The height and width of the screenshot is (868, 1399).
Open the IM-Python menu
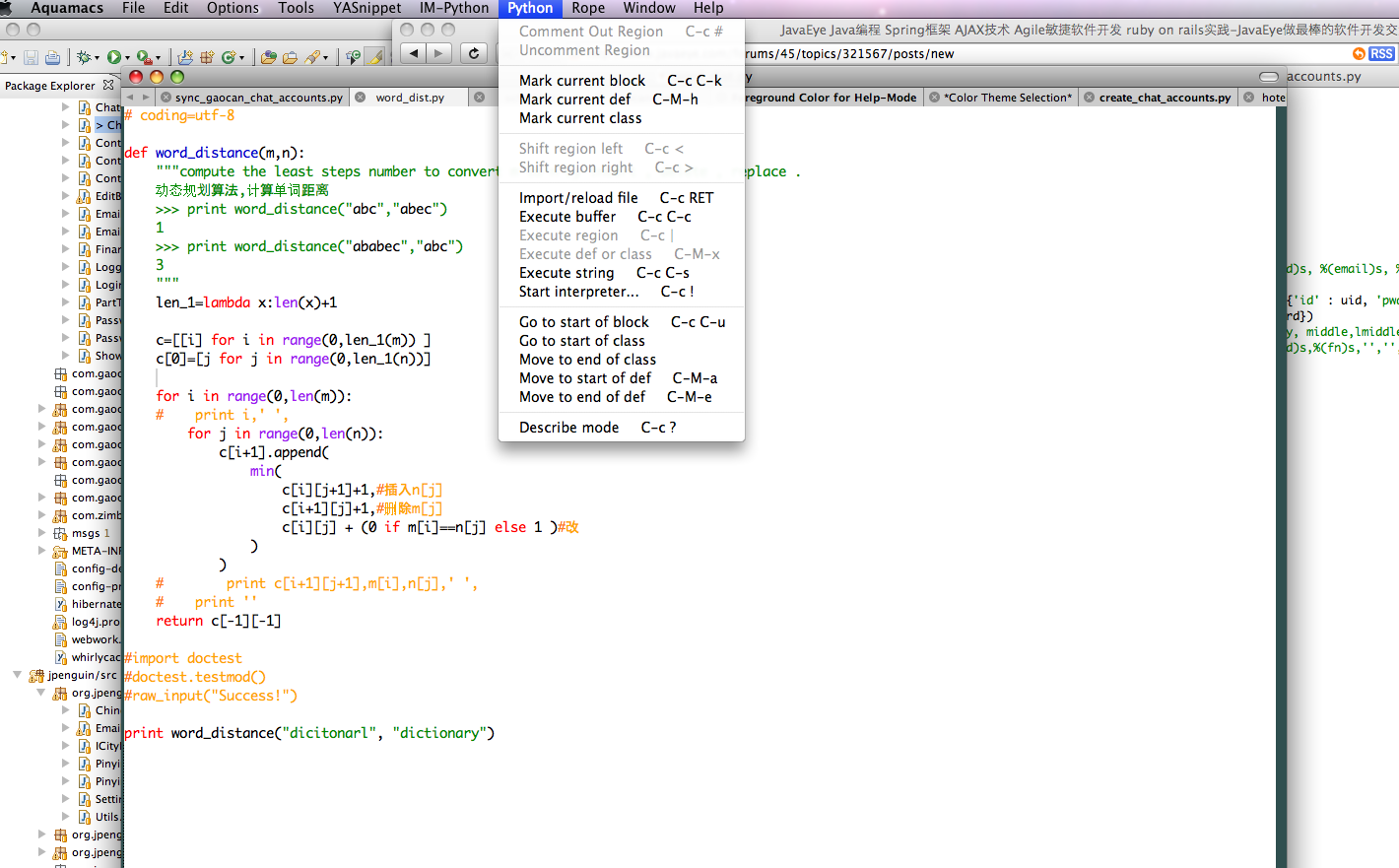454,8
